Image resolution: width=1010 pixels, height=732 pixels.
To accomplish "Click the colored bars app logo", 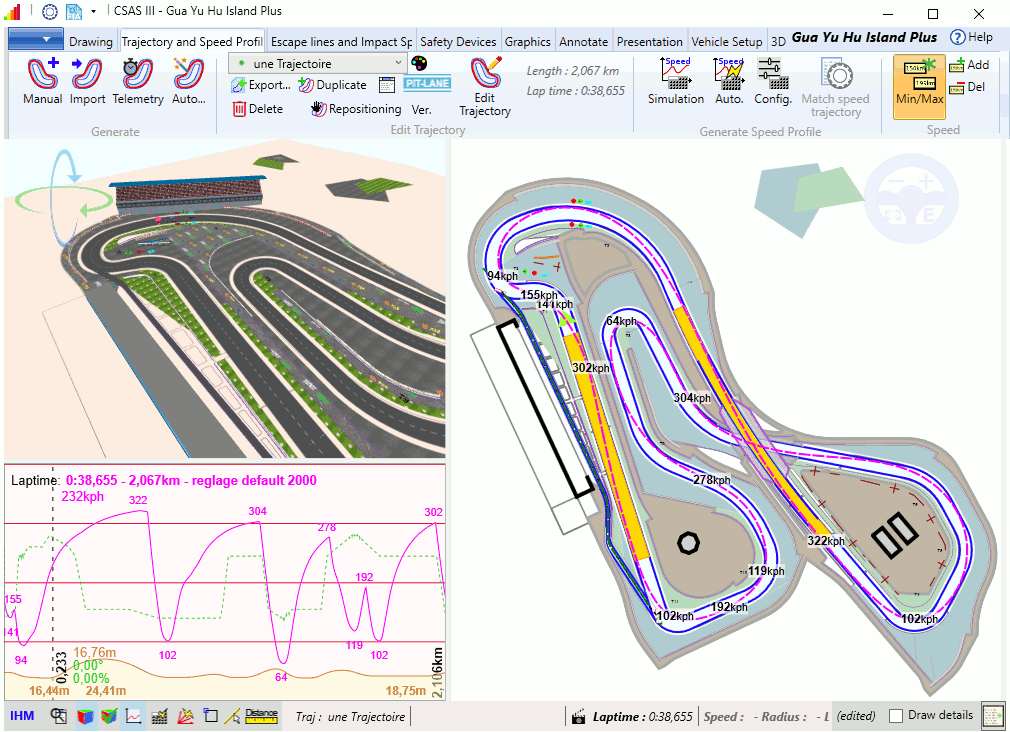I will pyautogui.click(x=12, y=11).
